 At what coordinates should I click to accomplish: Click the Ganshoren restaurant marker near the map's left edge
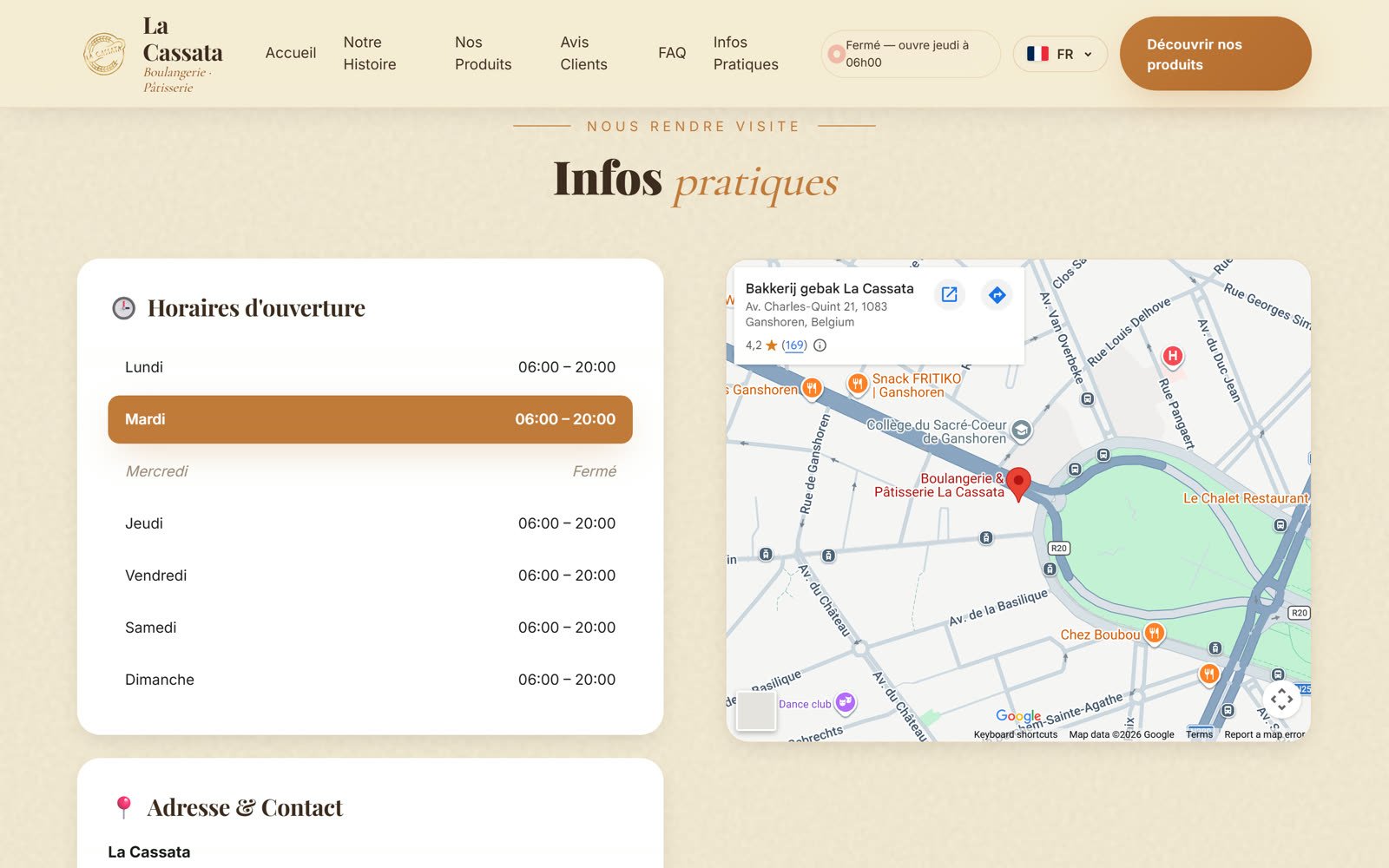(812, 388)
